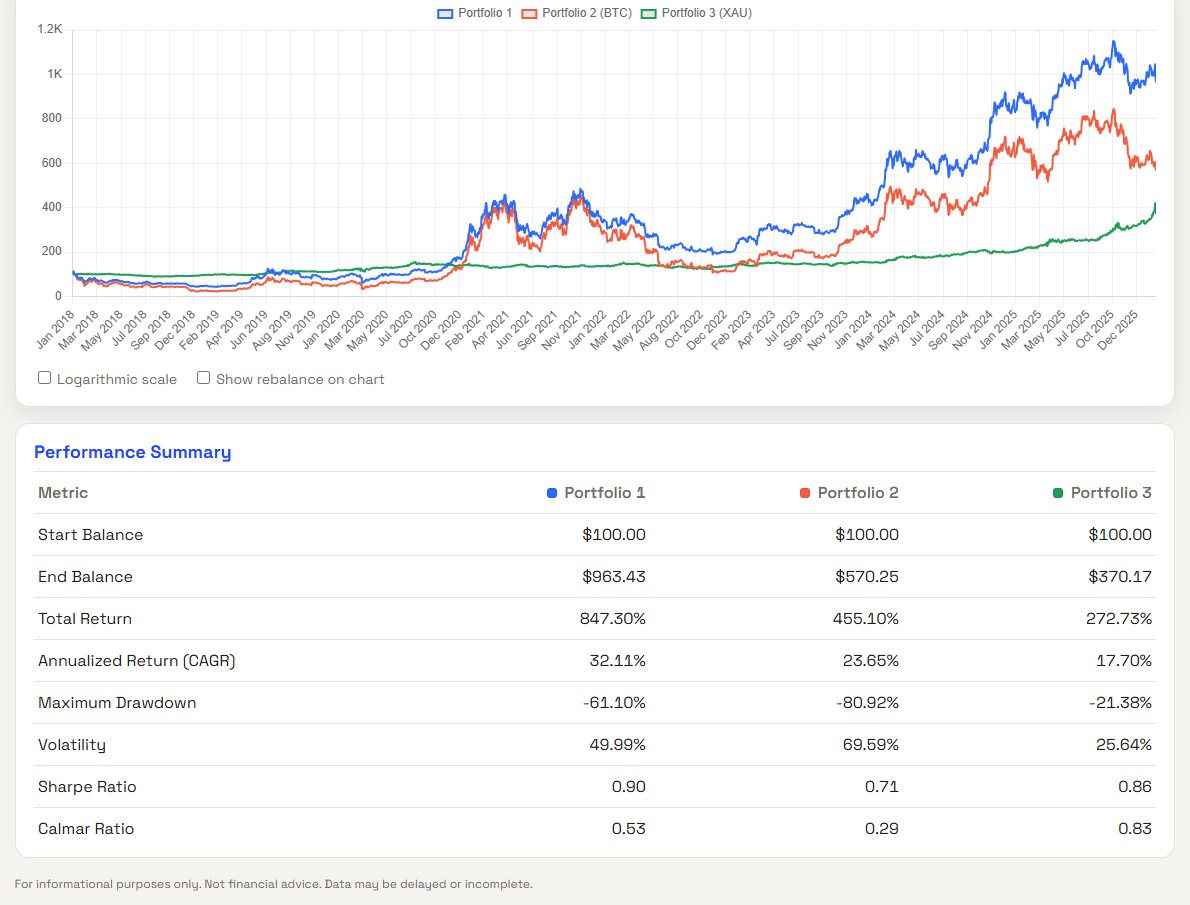This screenshot has height=905, width=1190.
Task: Click the 32.11% CAGR value
Action: click(618, 661)
